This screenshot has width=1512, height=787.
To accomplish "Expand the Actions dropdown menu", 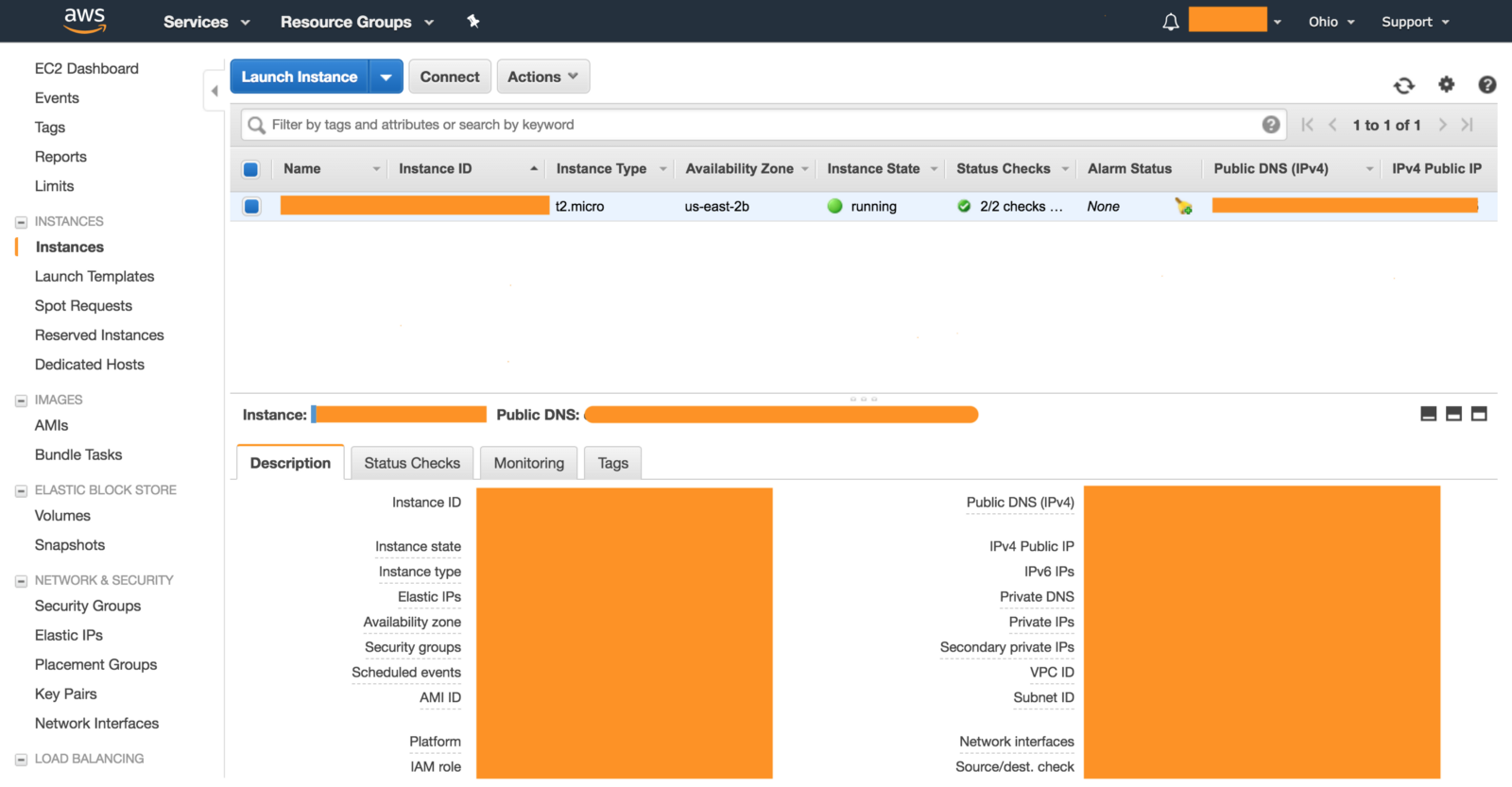I will pos(542,77).
